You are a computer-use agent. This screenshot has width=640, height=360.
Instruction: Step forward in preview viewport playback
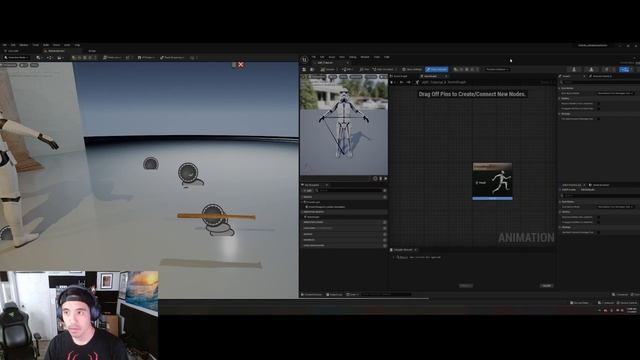click(x=386, y=178)
